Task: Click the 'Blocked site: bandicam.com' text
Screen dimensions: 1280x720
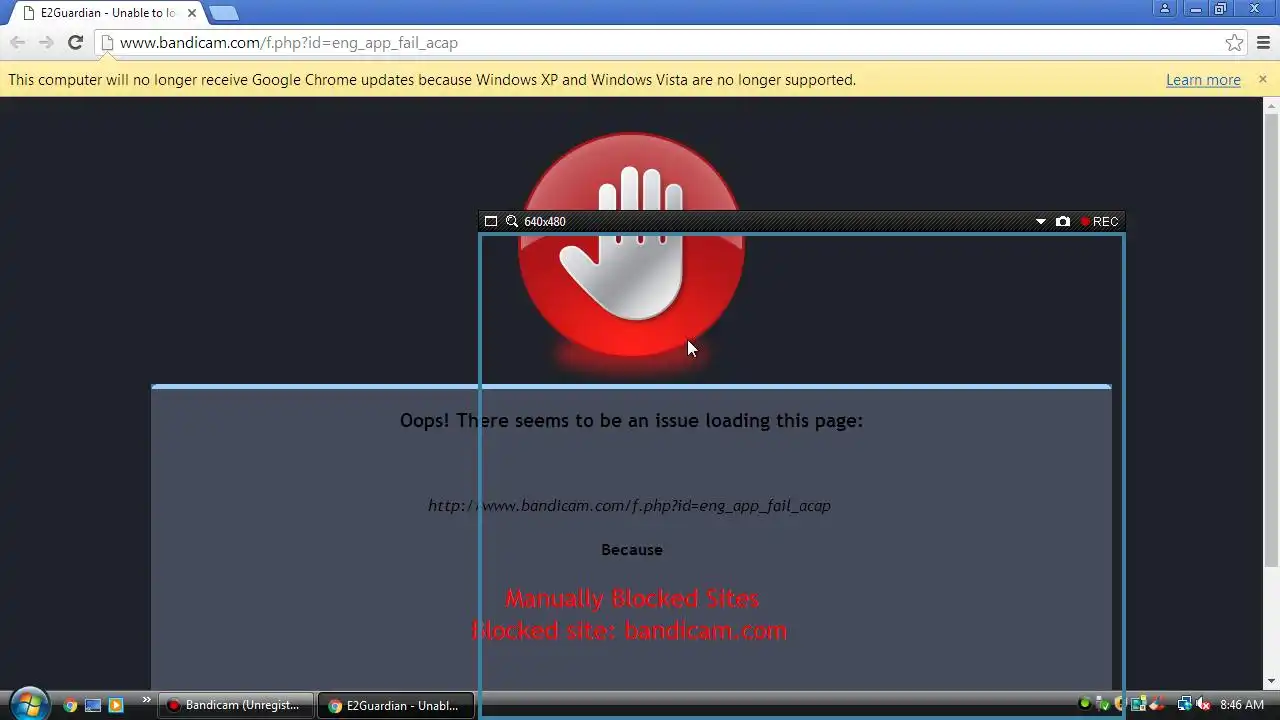Action: click(x=630, y=631)
